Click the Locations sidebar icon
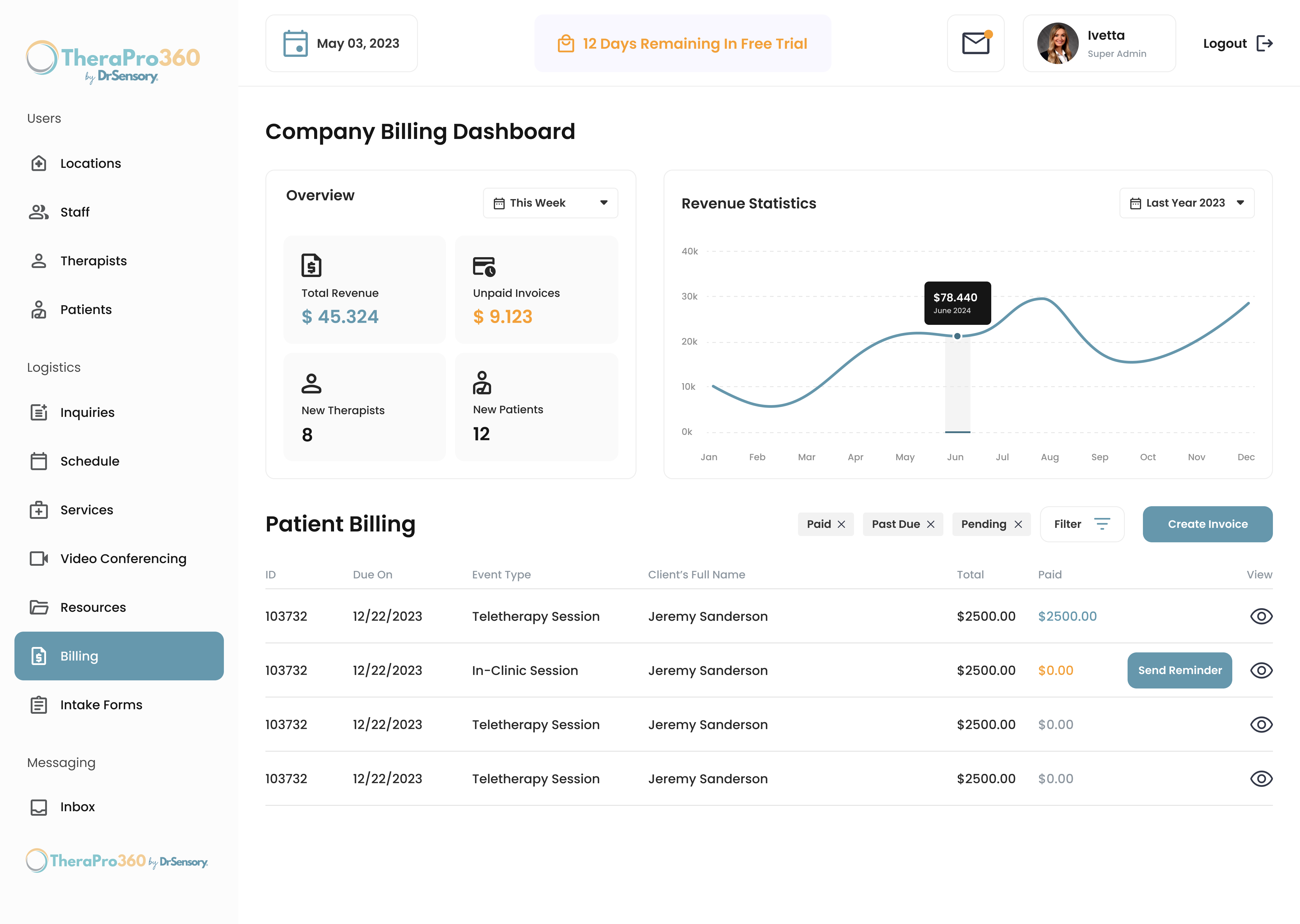 pyautogui.click(x=39, y=163)
